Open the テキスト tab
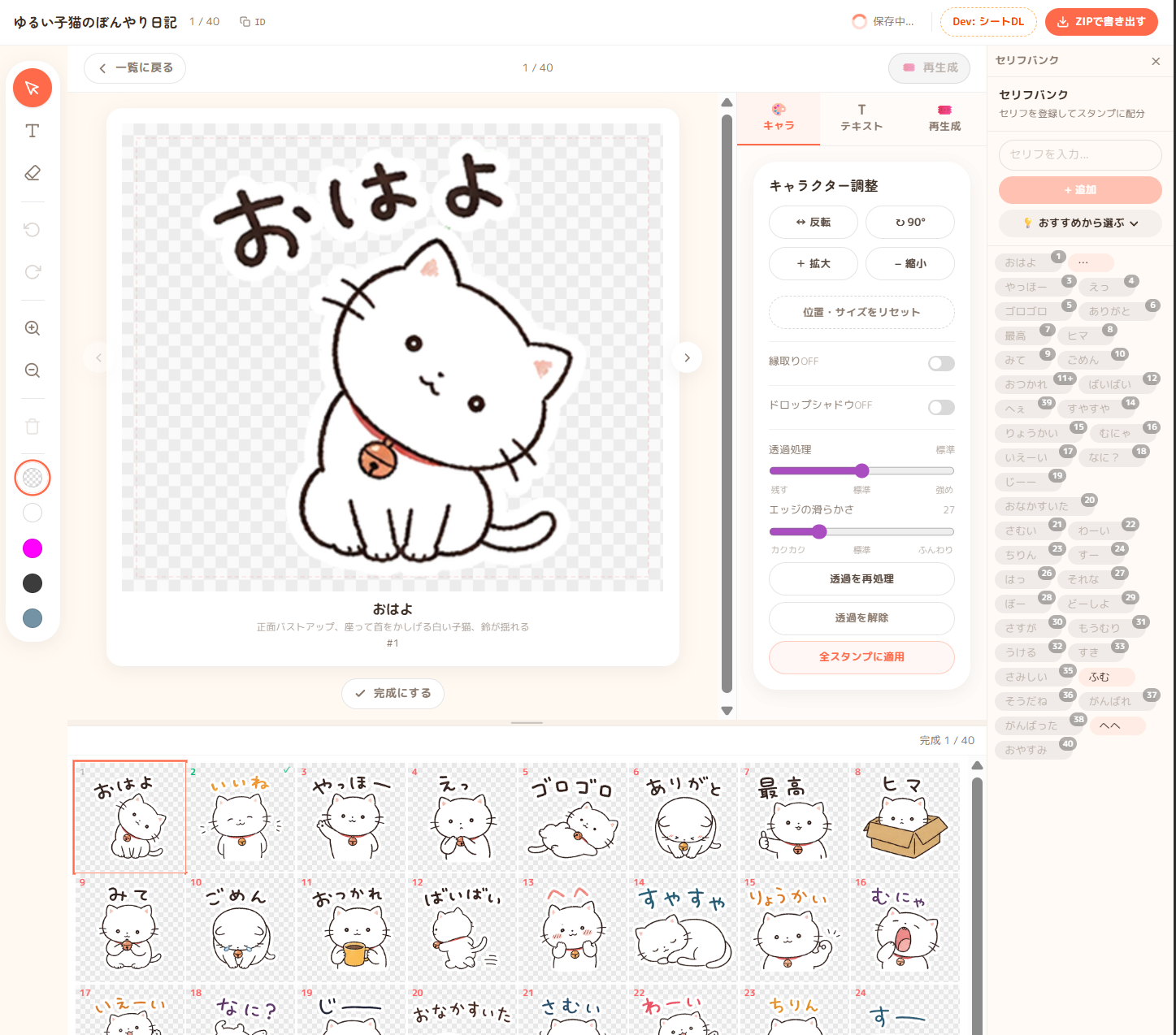 coord(861,119)
